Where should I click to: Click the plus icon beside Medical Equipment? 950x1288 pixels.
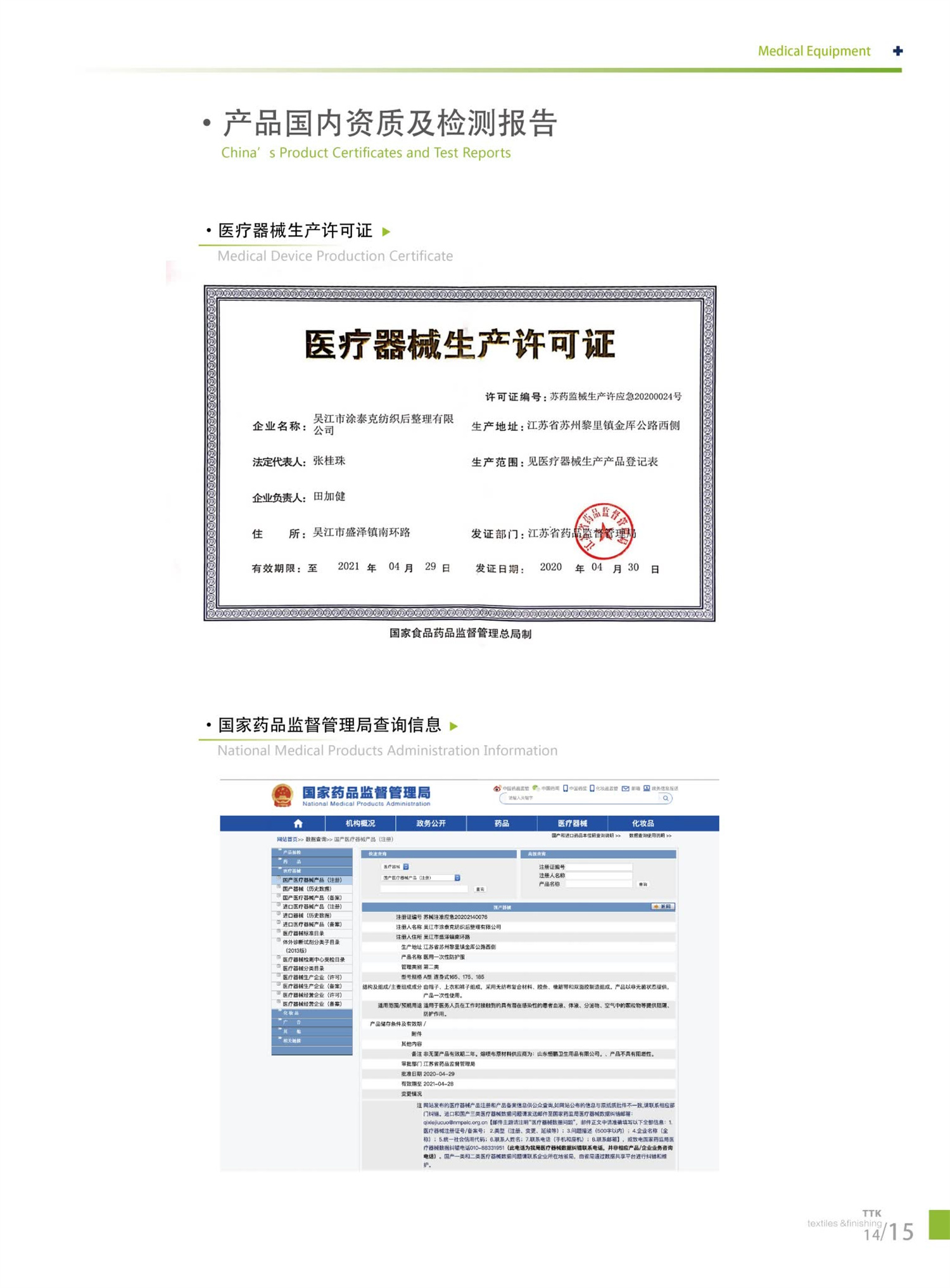[897, 51]
